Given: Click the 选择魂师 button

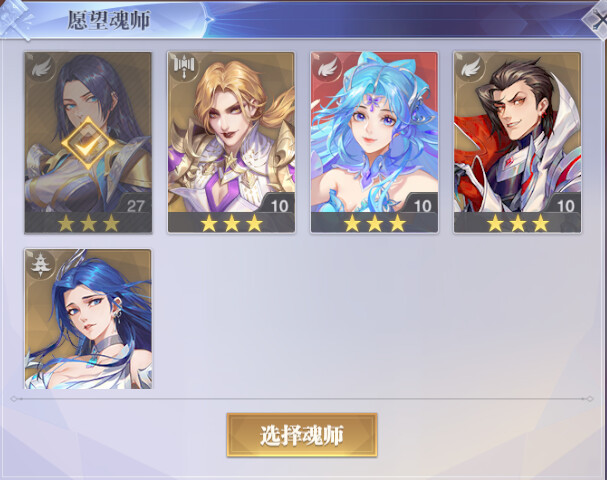Looking at the screenshot, I should point(302,435).
